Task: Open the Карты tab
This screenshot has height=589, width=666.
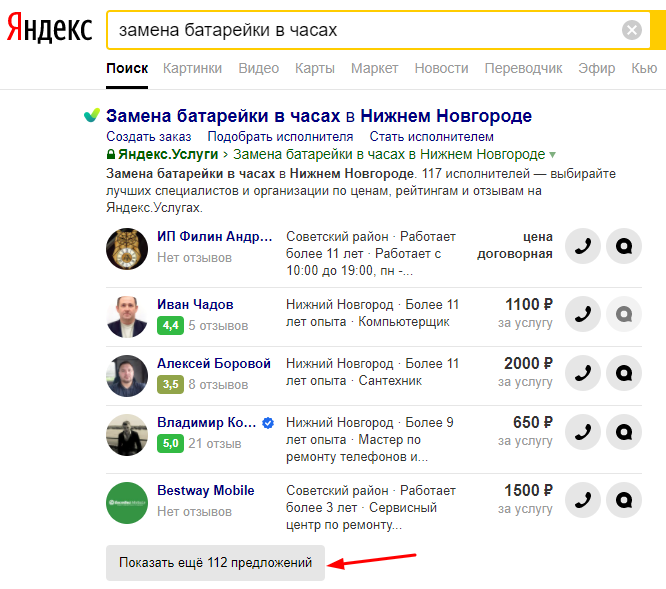Action: (315, 68)
